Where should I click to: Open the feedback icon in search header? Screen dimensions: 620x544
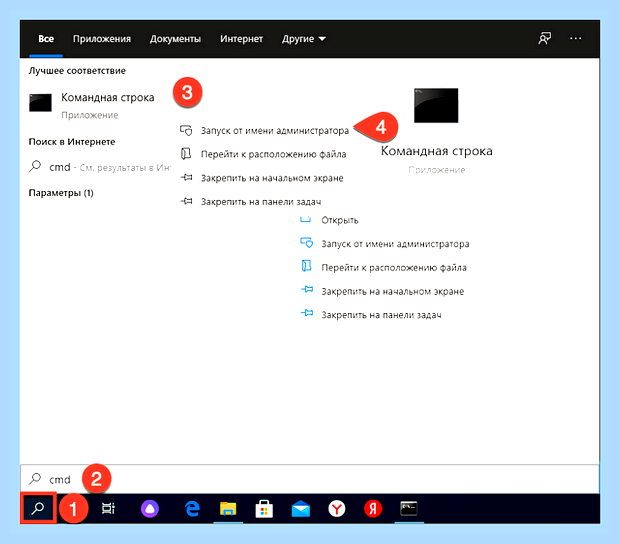coord(544,38)
